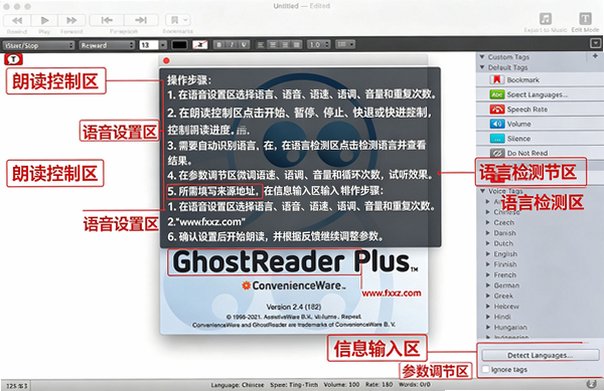Screen dimensions: 604x391
Task: Click the ConvenienceWare logo in about window
Action: (x=293, y=286)
